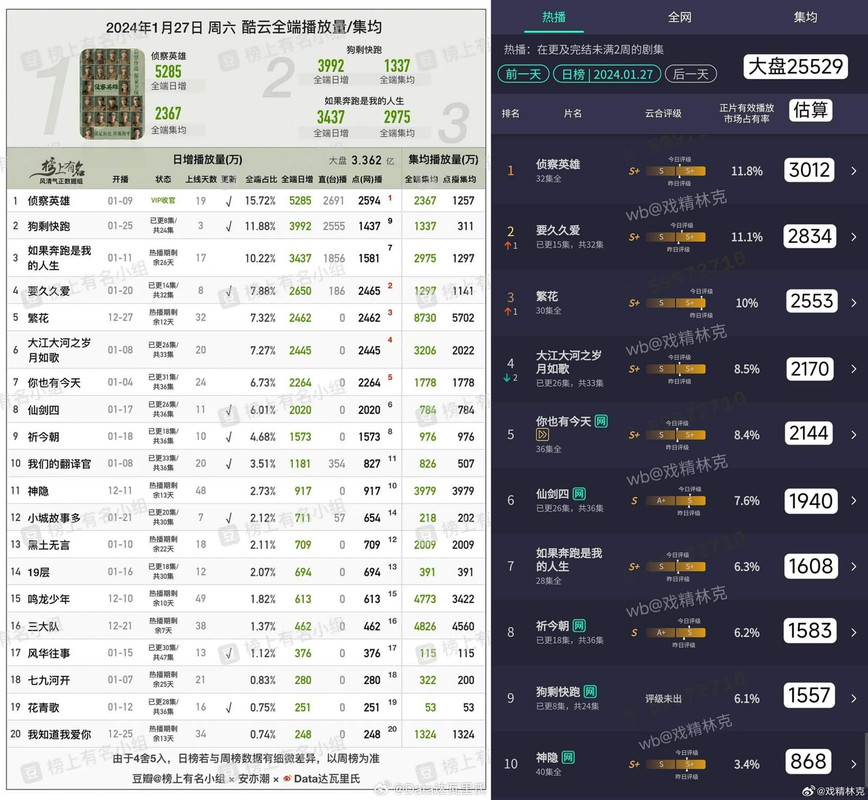
Task: Click the 大盘 3.362 亿 total
Action: [x=361, y=161]
